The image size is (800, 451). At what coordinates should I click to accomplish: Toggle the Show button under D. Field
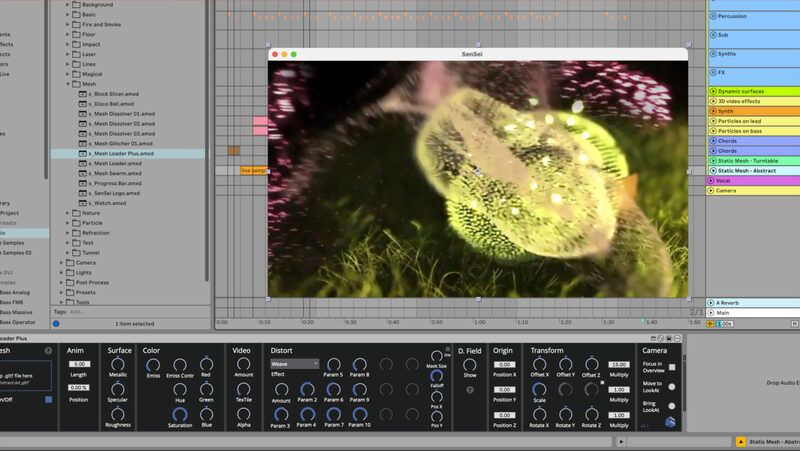(x=469, y=365)
